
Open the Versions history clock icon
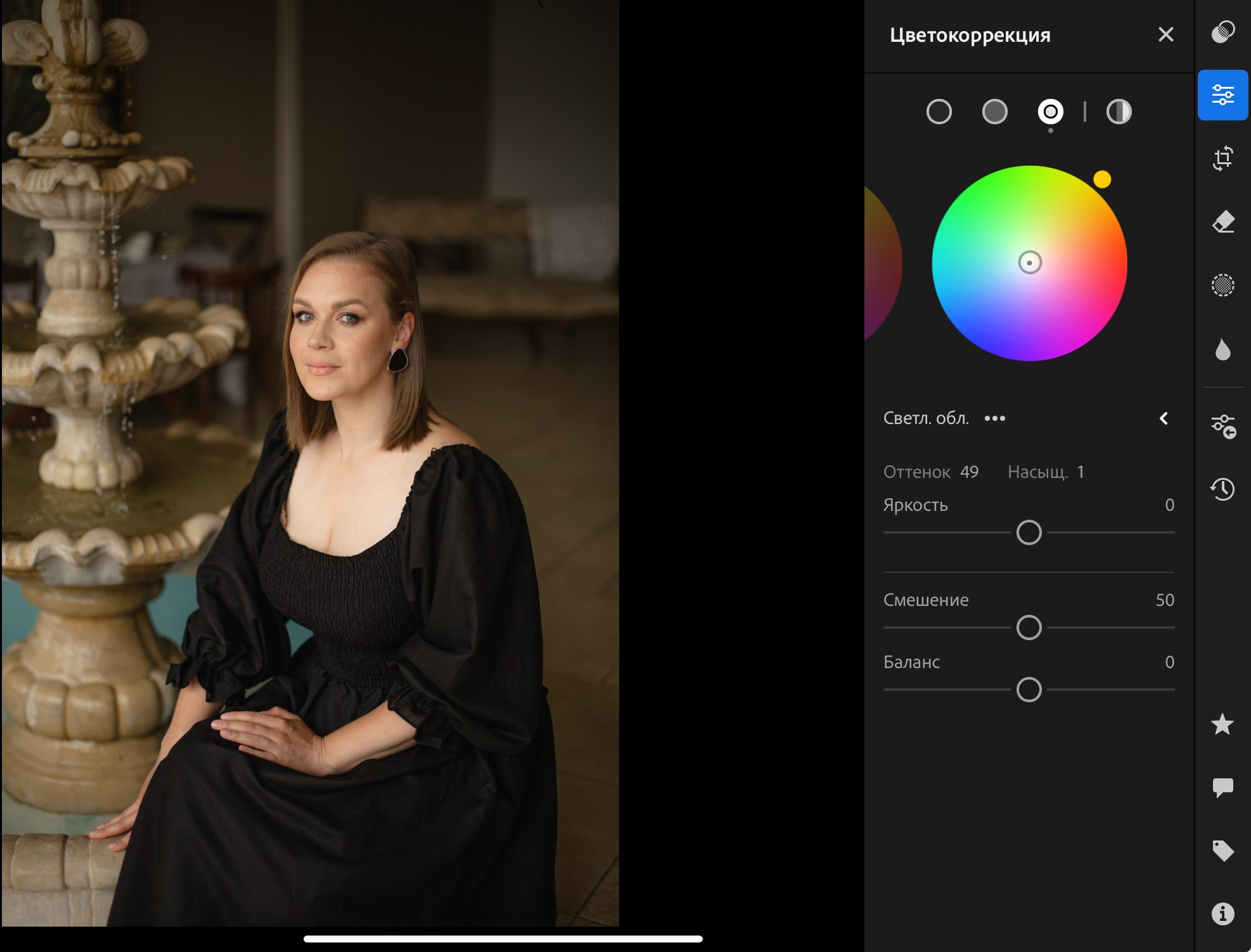coord(1222,489)
